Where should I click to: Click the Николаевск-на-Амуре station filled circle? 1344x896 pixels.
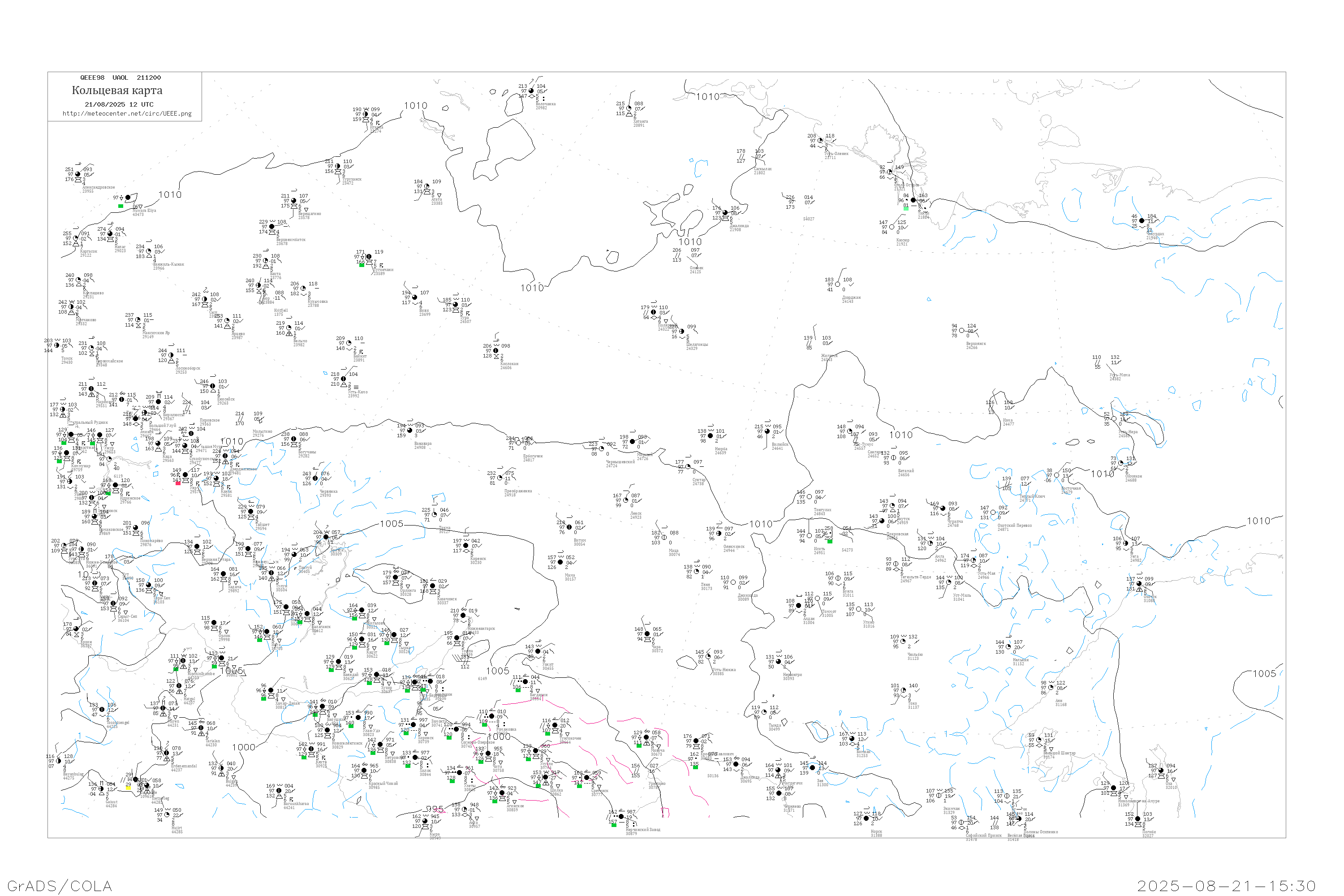click(x=1113, y=788)
